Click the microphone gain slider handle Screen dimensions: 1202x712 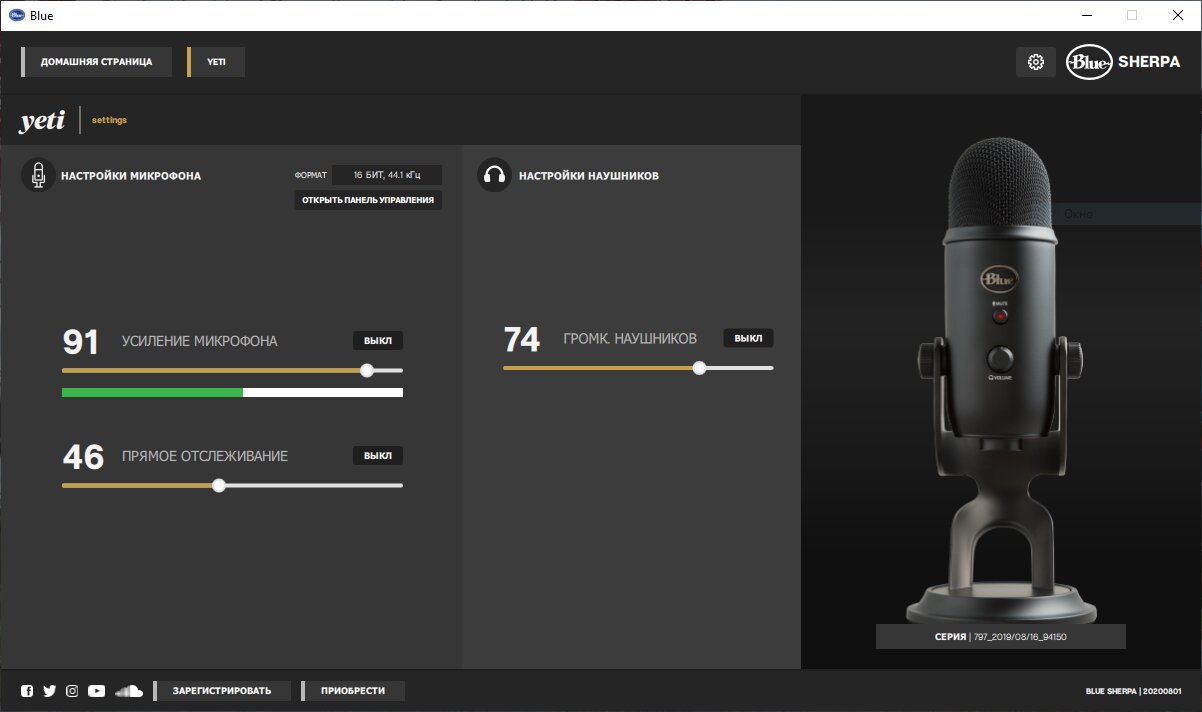(367, 370)
